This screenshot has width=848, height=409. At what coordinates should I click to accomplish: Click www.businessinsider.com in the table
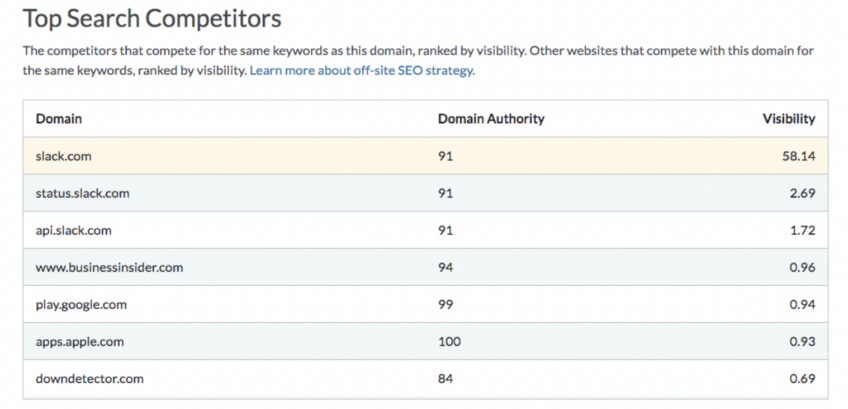(x=109, y=267)
